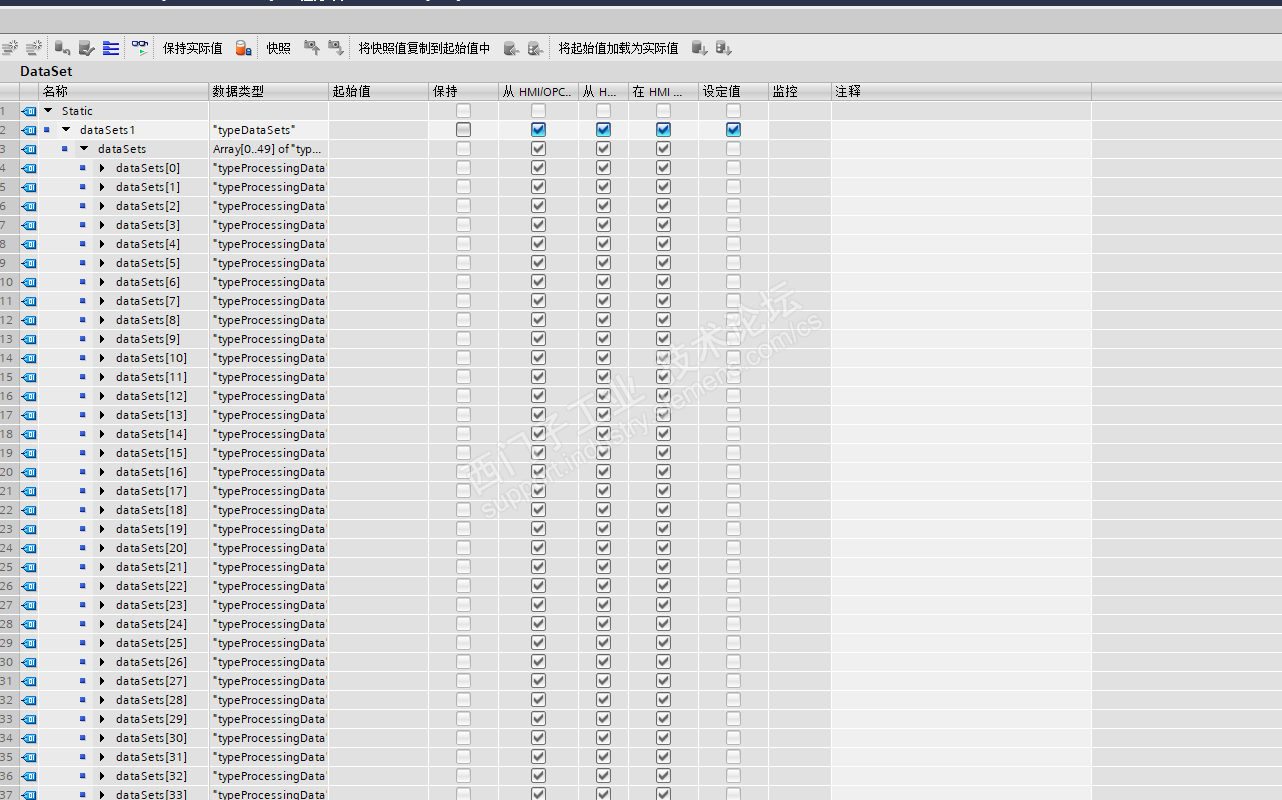Click the 将快照值复制到起始值中 button
The image size is (1282, 800).
coord(425,48)
